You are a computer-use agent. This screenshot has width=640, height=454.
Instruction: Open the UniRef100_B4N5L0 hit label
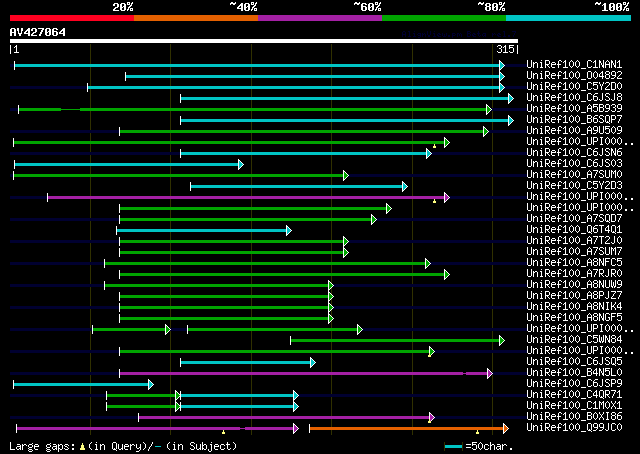coord(574,373)
